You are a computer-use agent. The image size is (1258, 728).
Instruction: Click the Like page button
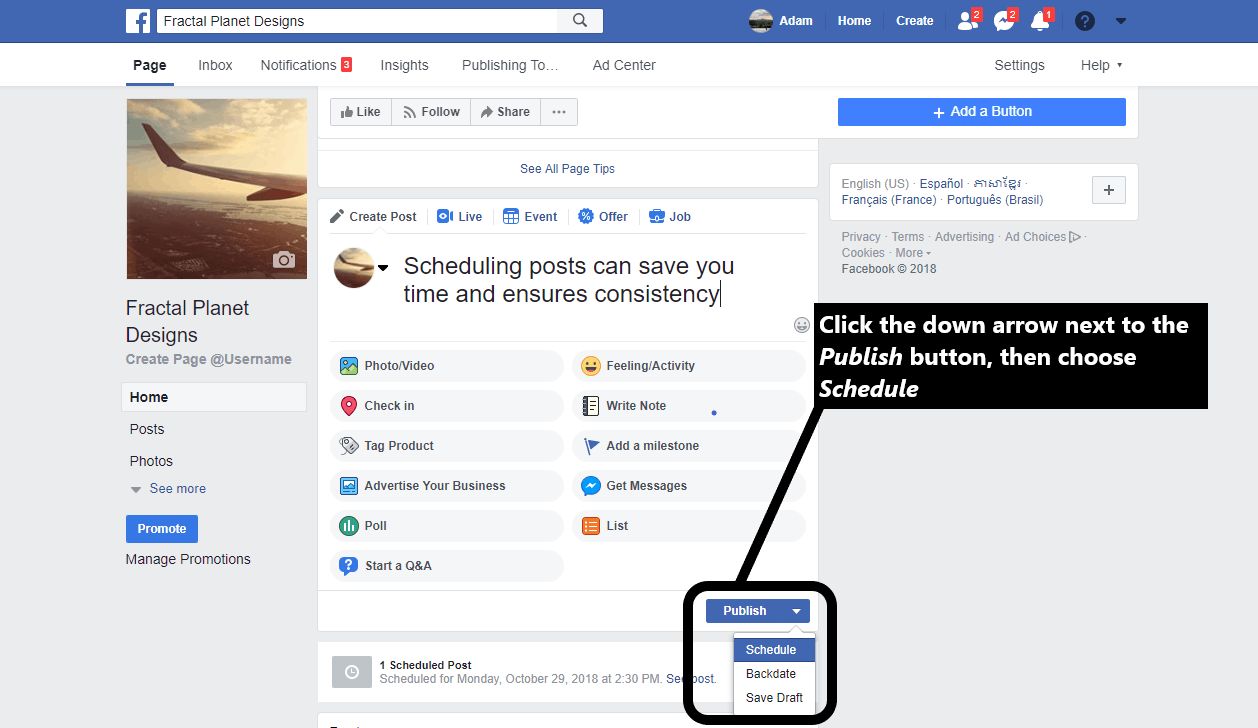click(x=361, y=112)
